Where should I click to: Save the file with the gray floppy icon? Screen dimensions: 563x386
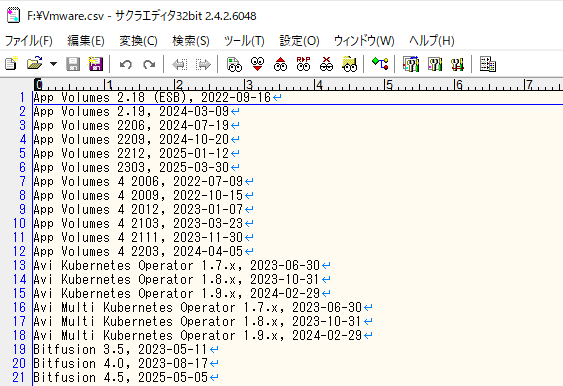tap(73, 64)
